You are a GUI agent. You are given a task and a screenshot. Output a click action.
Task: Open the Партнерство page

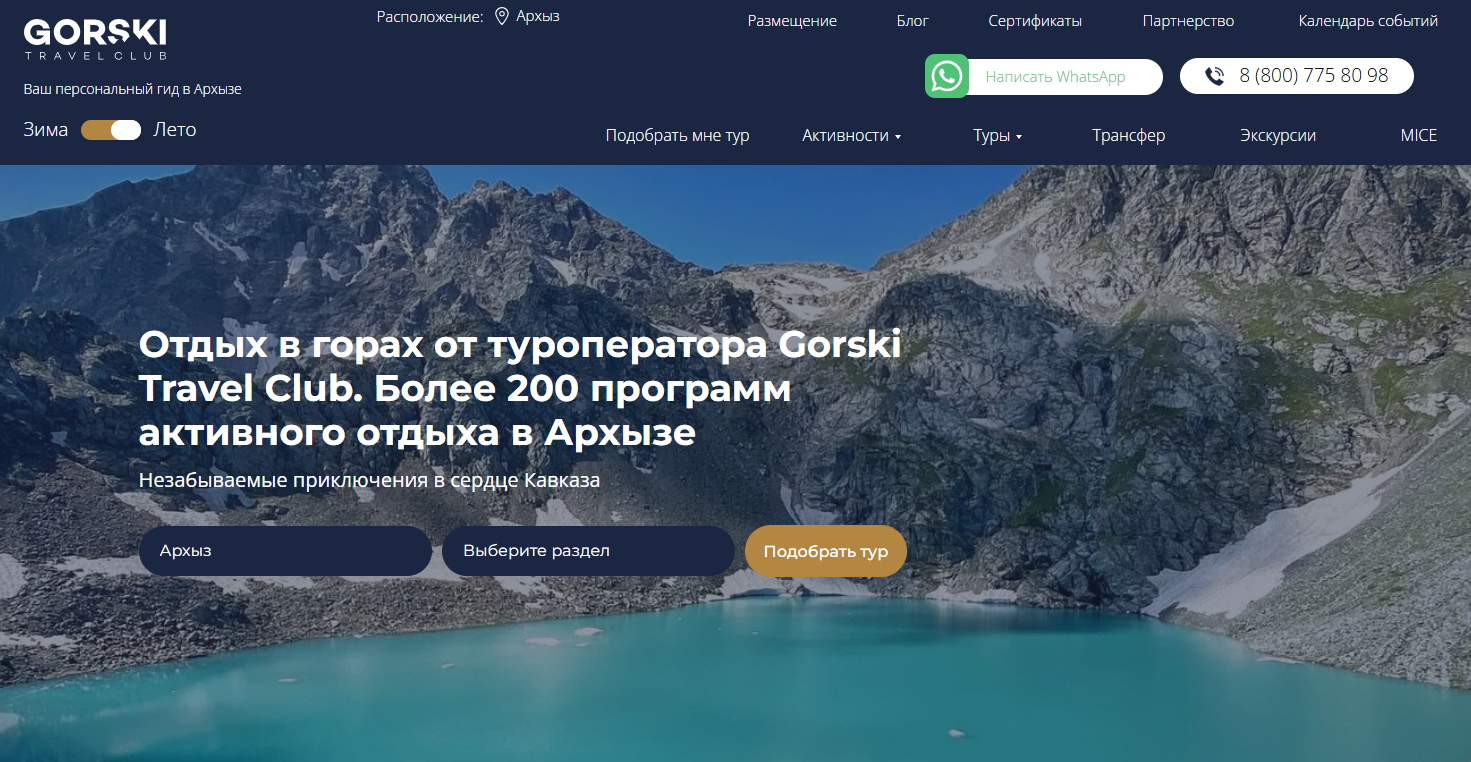1188,21
